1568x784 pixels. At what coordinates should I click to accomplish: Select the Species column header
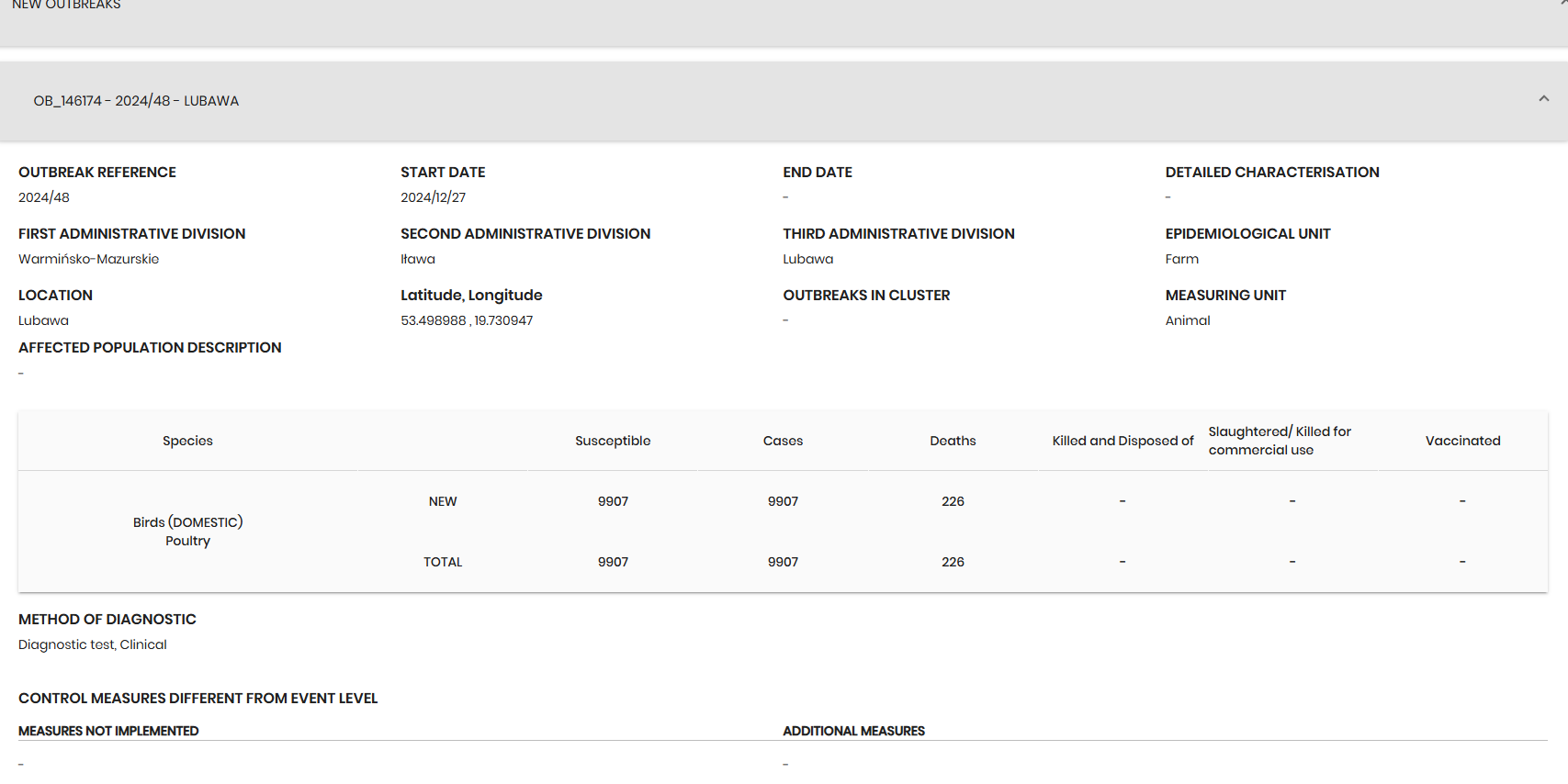187,441
